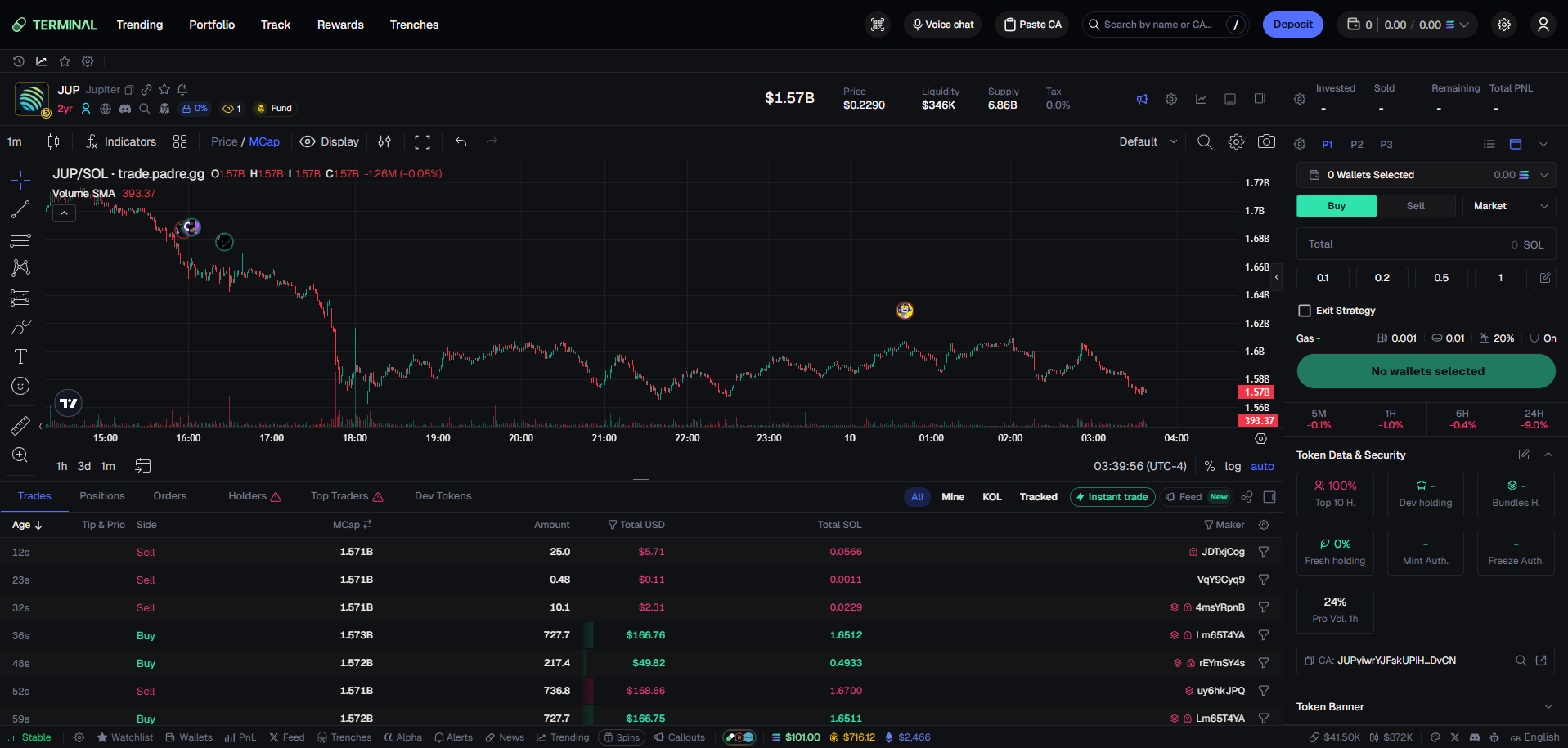Filter trades by KOL
The width and height of the screenshot is (1568, 748).
tap(992, 497)
